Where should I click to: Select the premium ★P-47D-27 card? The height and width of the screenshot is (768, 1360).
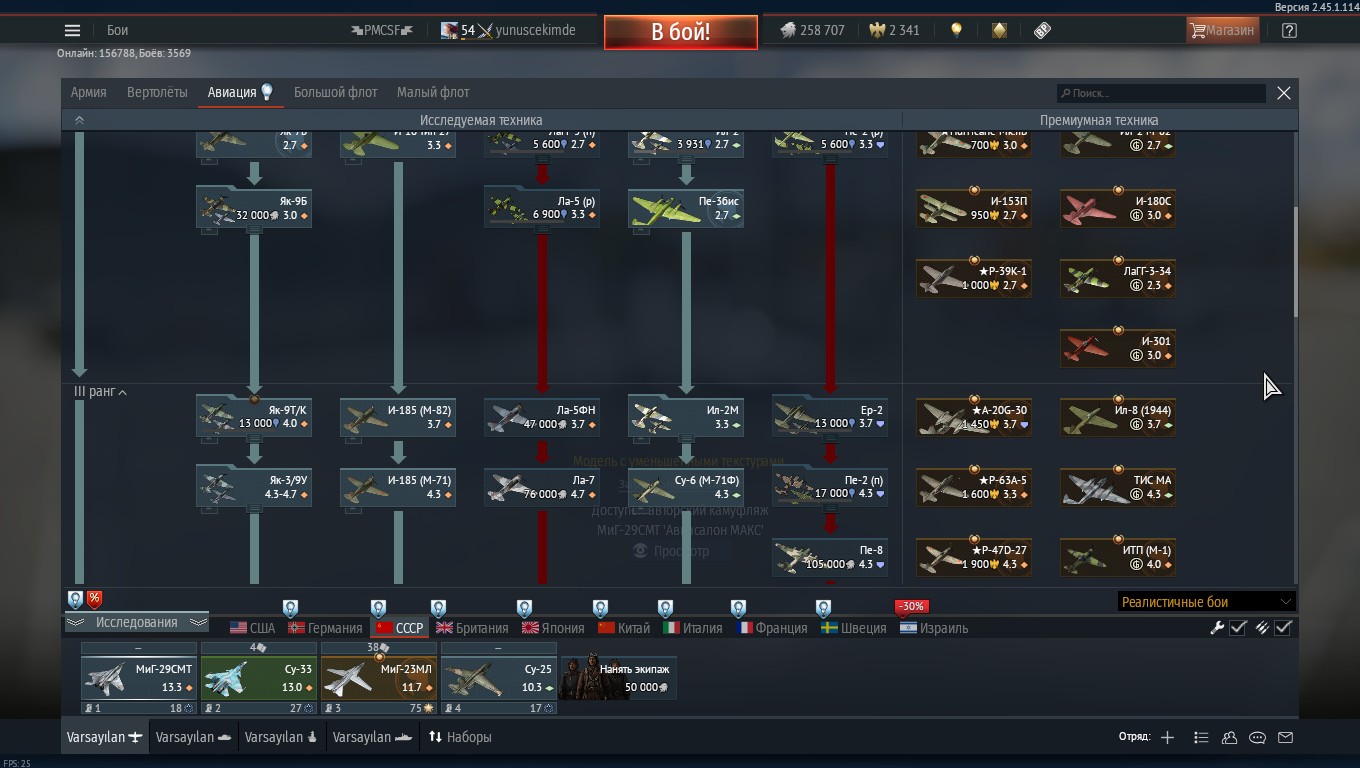pyautogui.click(x=974, y=557)
